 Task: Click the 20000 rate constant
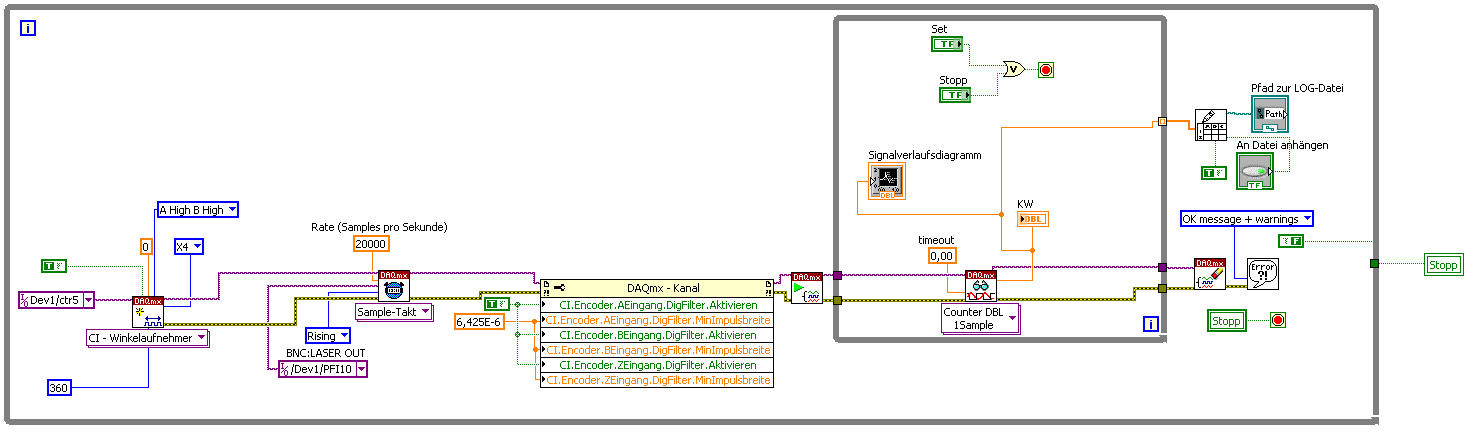coord(371,244)
